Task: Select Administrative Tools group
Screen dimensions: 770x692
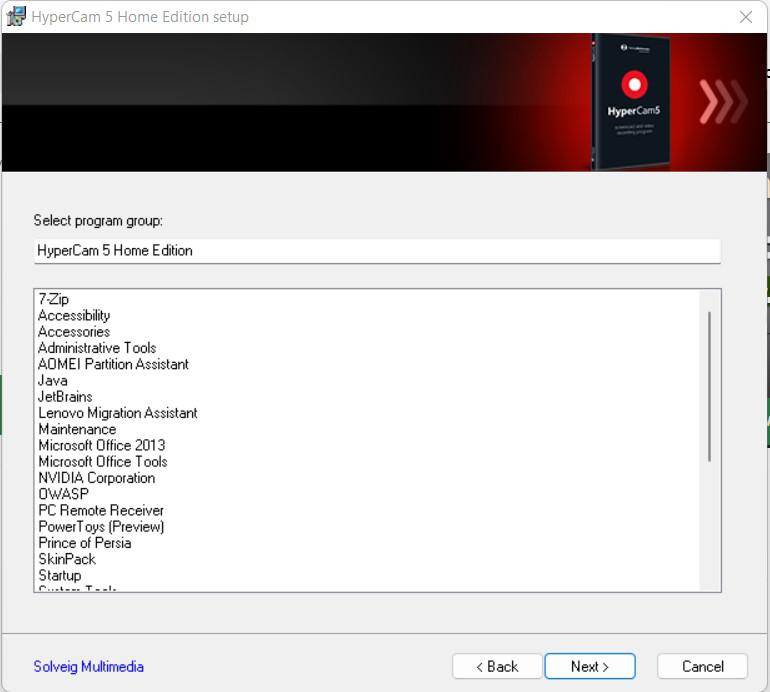Action: (x=97, y=348)
